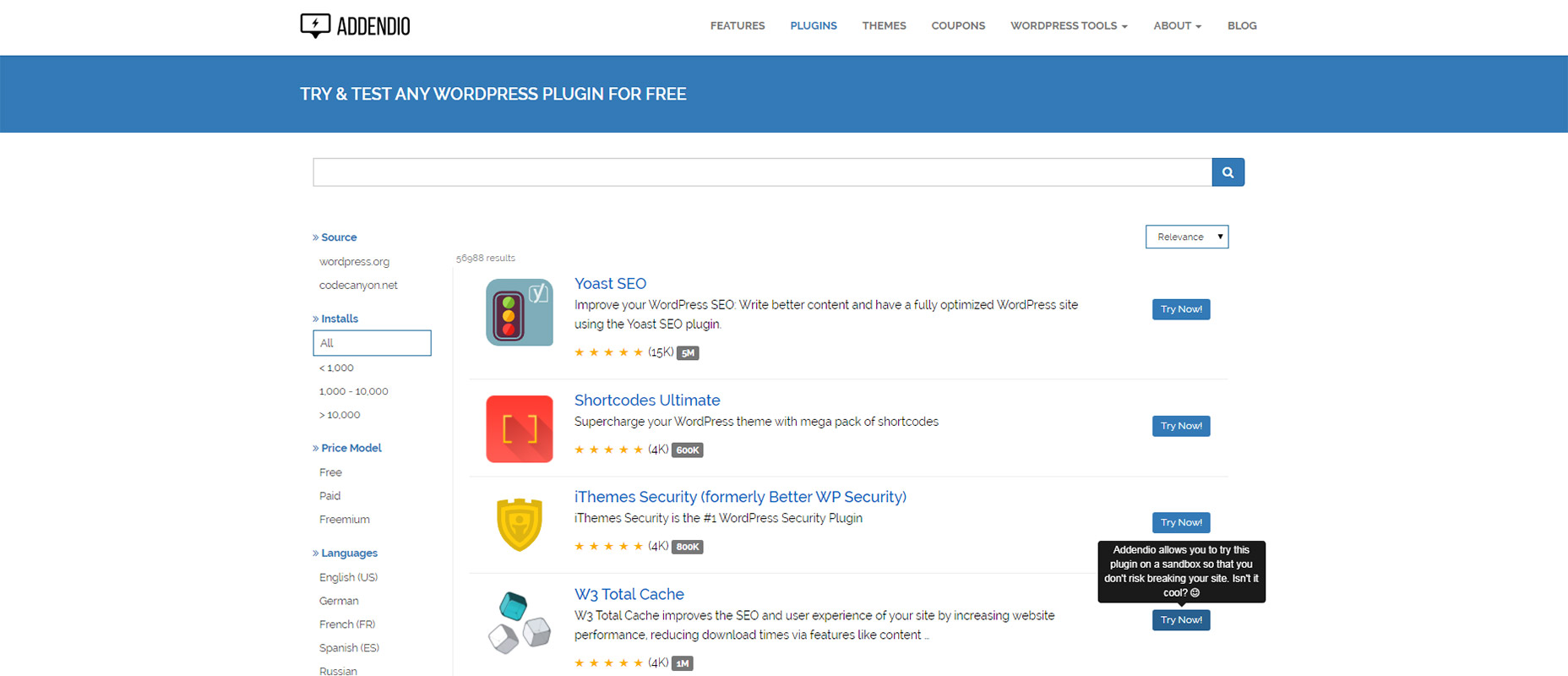This screenshot has width=1568, height=676.
Task: Try Now the Shortcodes Ultimate plugin
Action: point(1180,425)
